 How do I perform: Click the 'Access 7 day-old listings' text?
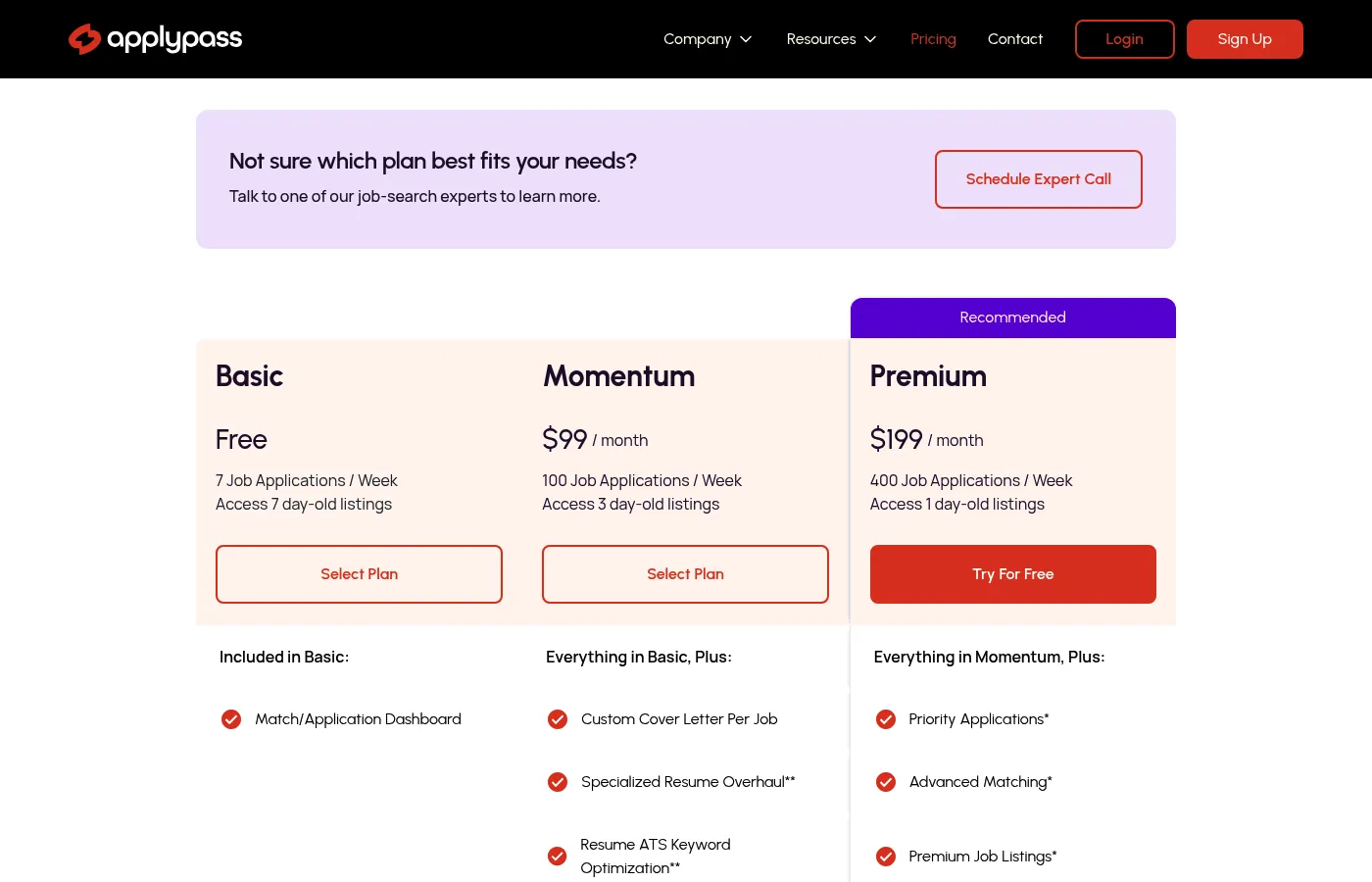pyautogui.click(x=304, y=505)
